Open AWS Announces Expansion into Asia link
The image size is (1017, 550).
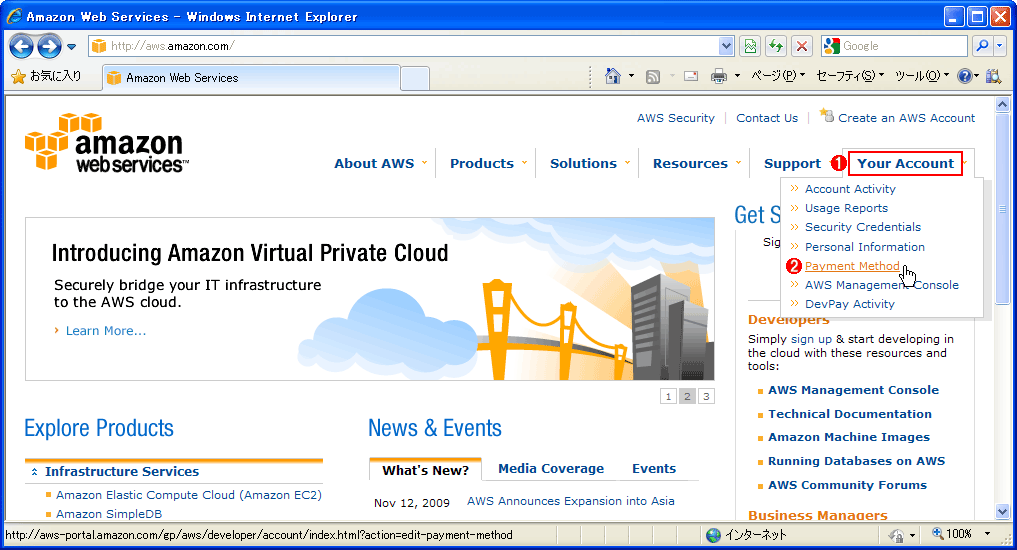[x=571, y=501]
